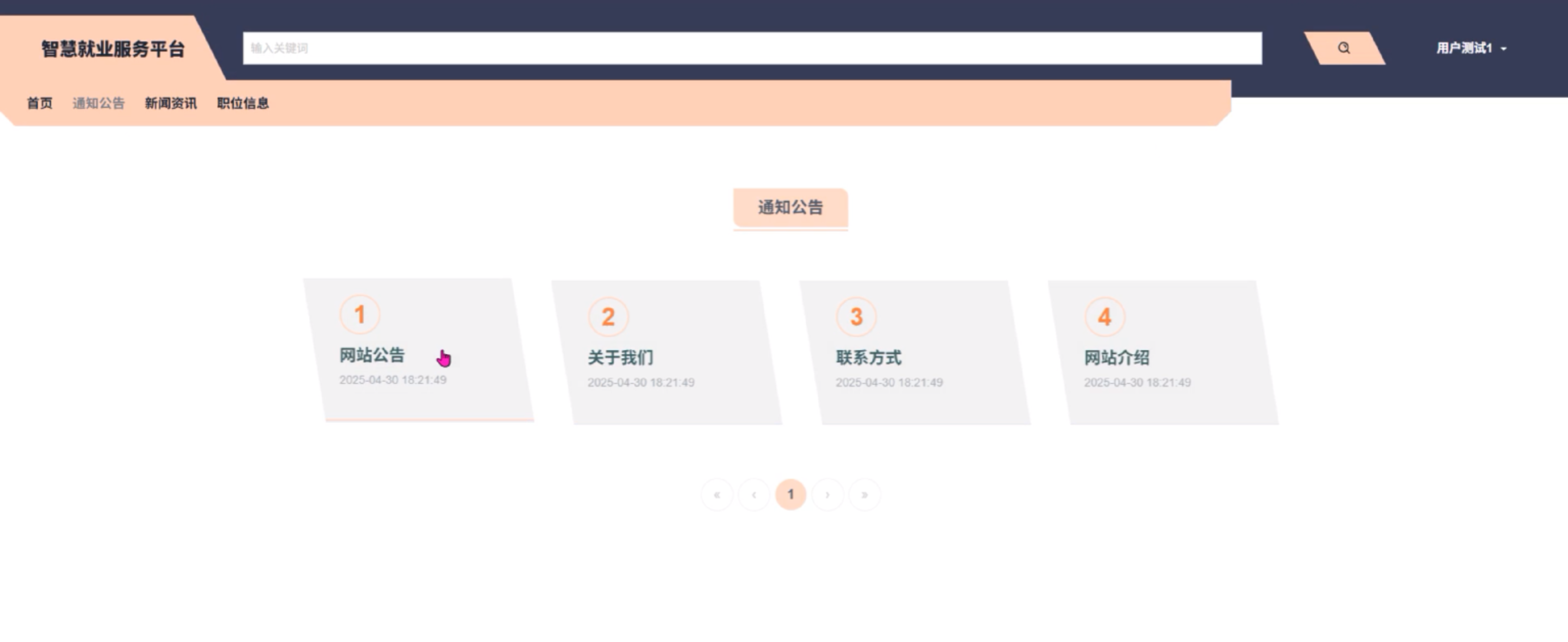Open 职位信息 navigation item
The height and width of the screenshot is (642, 1568).
243,103
